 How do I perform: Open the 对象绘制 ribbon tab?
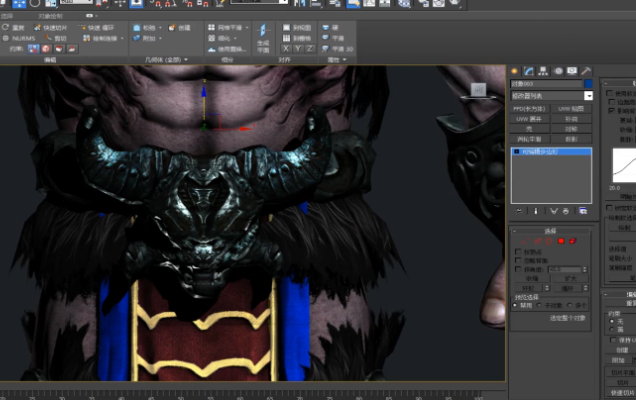tap(50, 17)
